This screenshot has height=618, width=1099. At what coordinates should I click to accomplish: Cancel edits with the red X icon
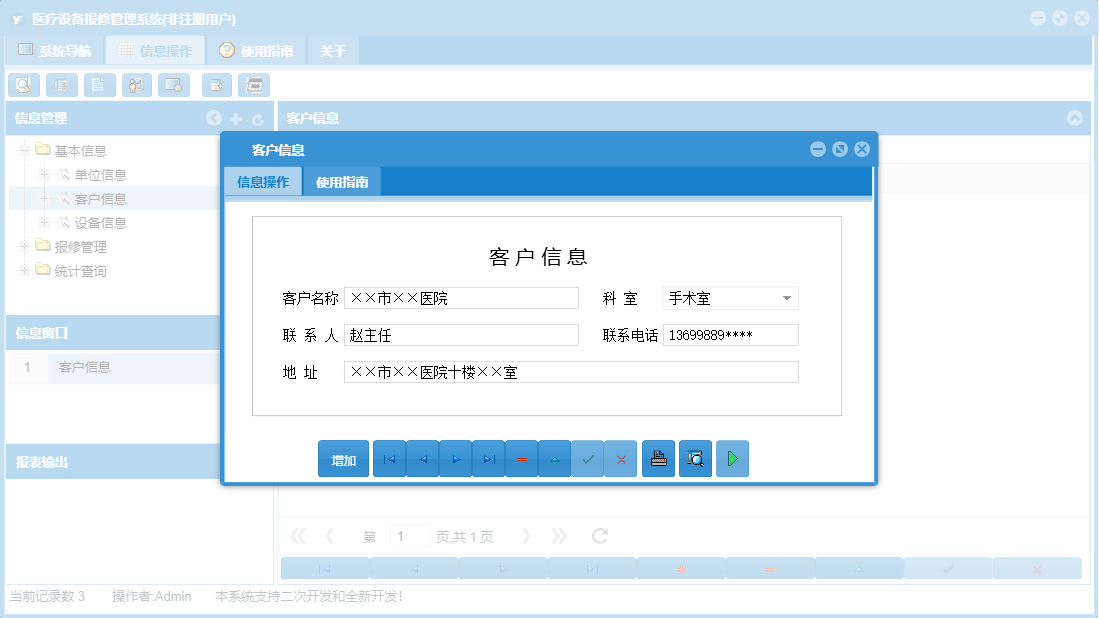point(621,458)
